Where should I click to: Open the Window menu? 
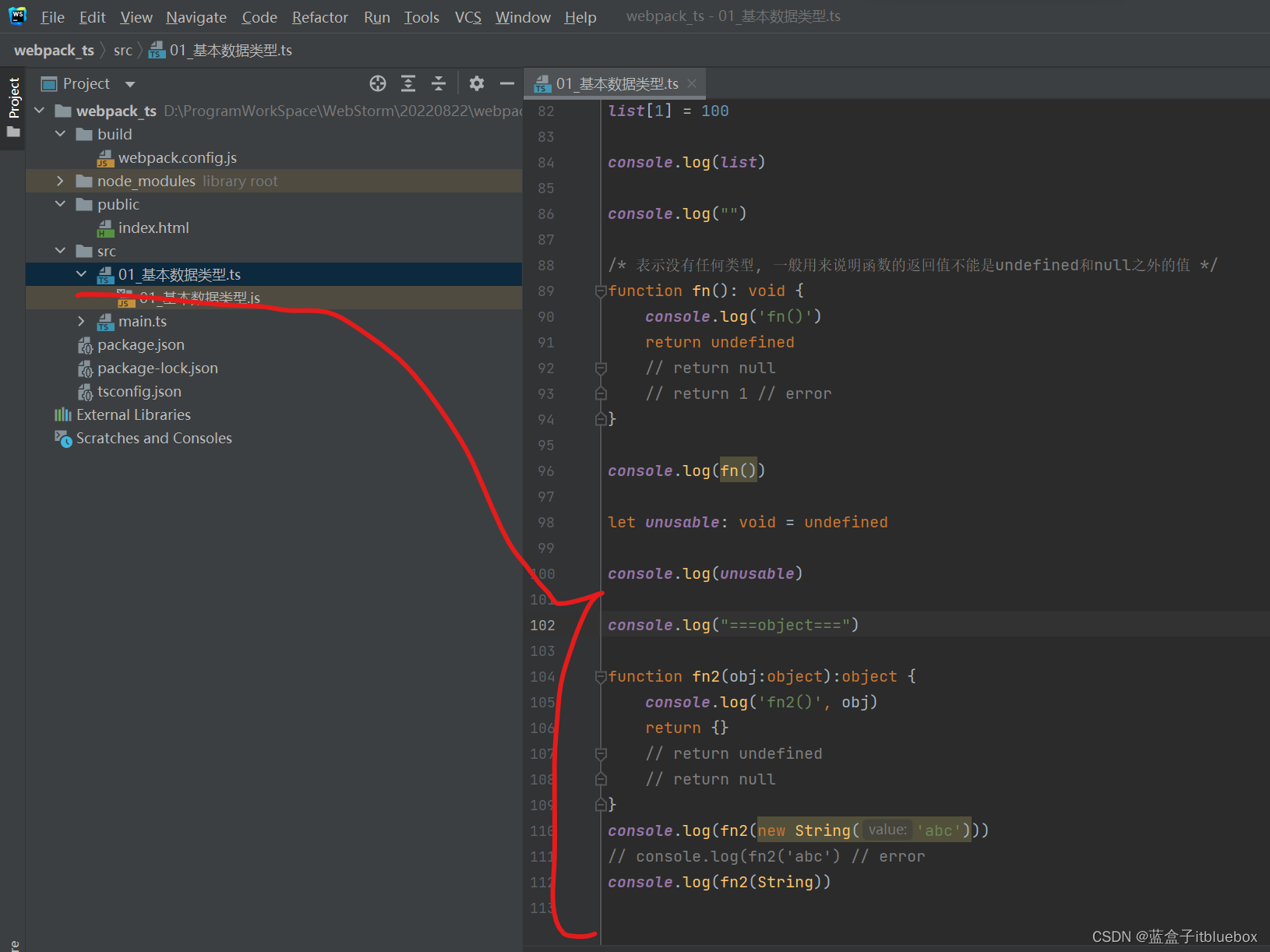523,17
